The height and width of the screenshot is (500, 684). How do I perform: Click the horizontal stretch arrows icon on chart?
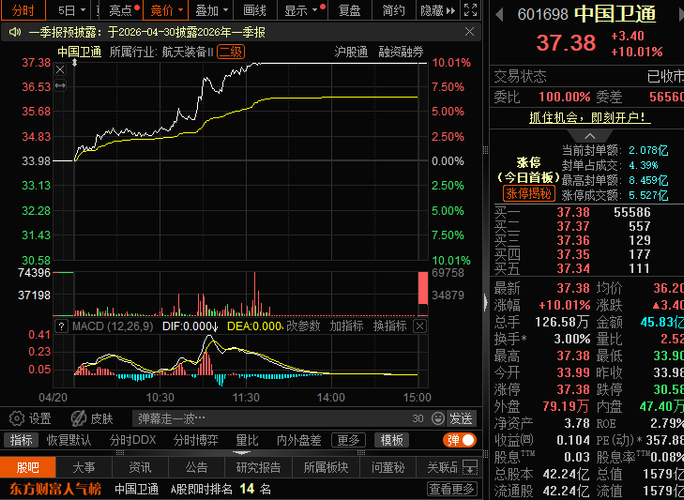point(60,86)
